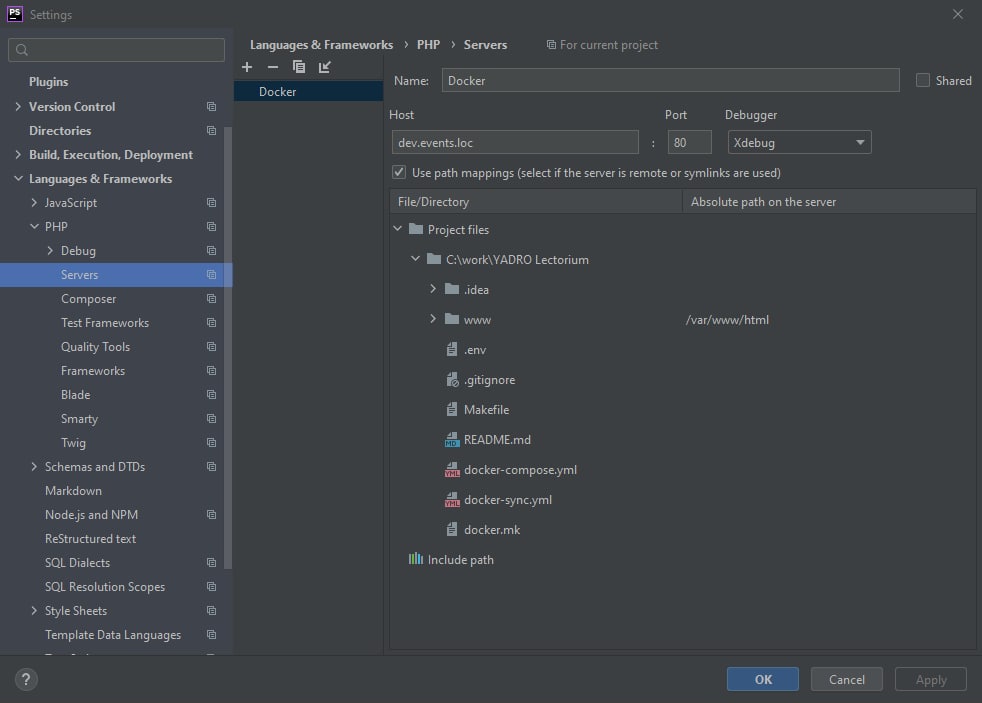Copy the selected server configuration

click(299, 67)
